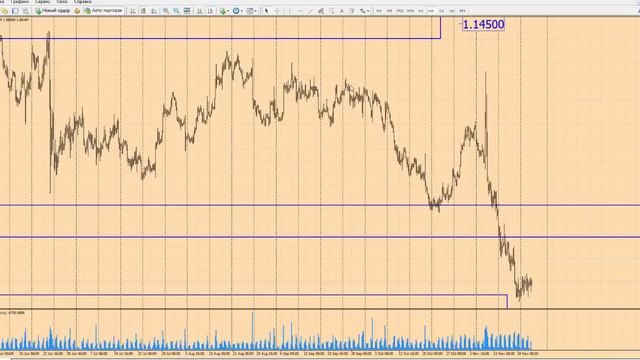Switch to M1 timeframe
640x360 pixels.
pos(379,11)
